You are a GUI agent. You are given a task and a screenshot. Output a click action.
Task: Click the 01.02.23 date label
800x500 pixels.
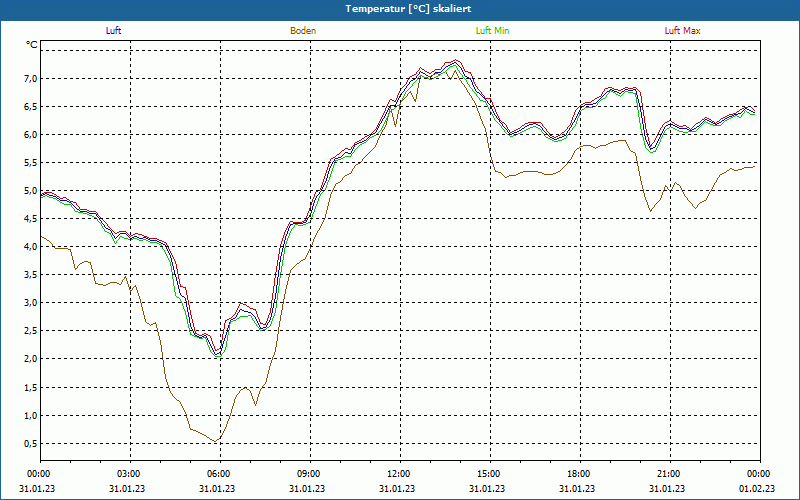point(757,488)
